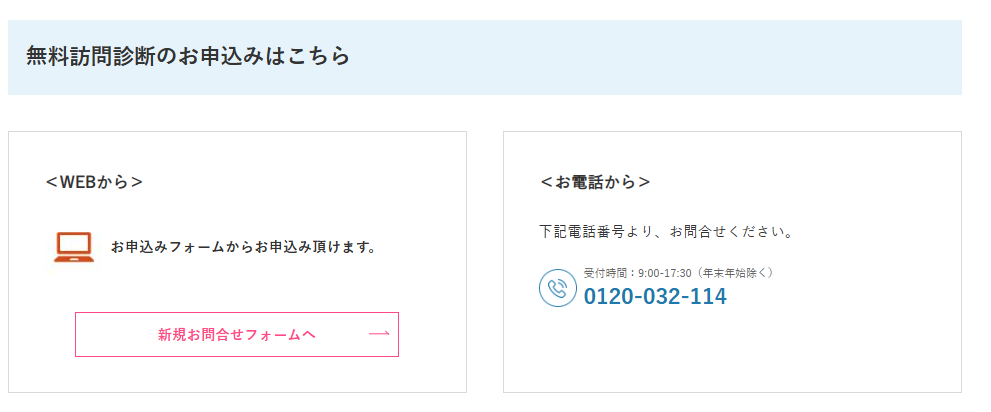Select the ＜お電話から＞ section heading

(x=595, y=182)
